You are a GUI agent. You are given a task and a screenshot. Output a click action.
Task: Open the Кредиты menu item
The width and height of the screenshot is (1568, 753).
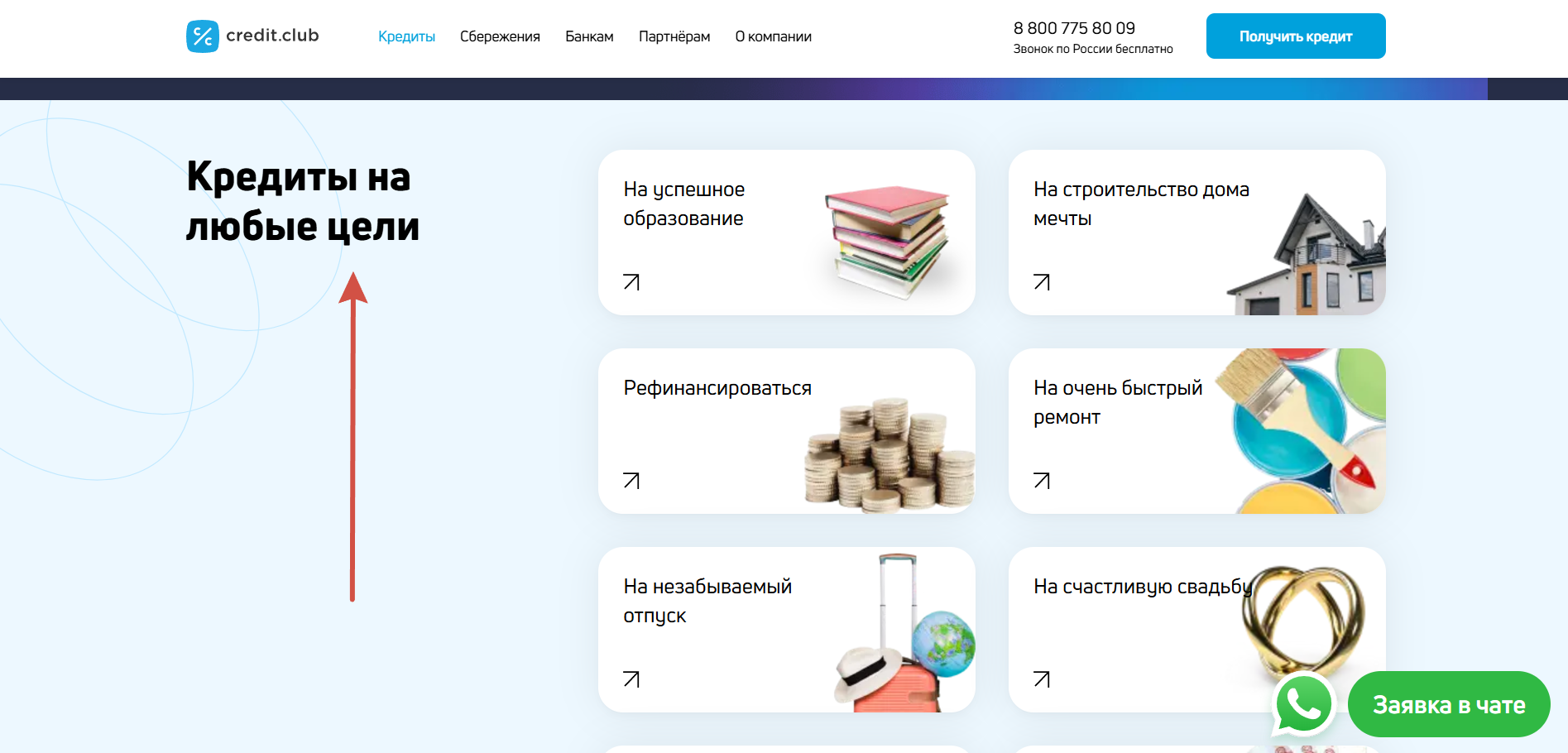click(x=406, y=36)
